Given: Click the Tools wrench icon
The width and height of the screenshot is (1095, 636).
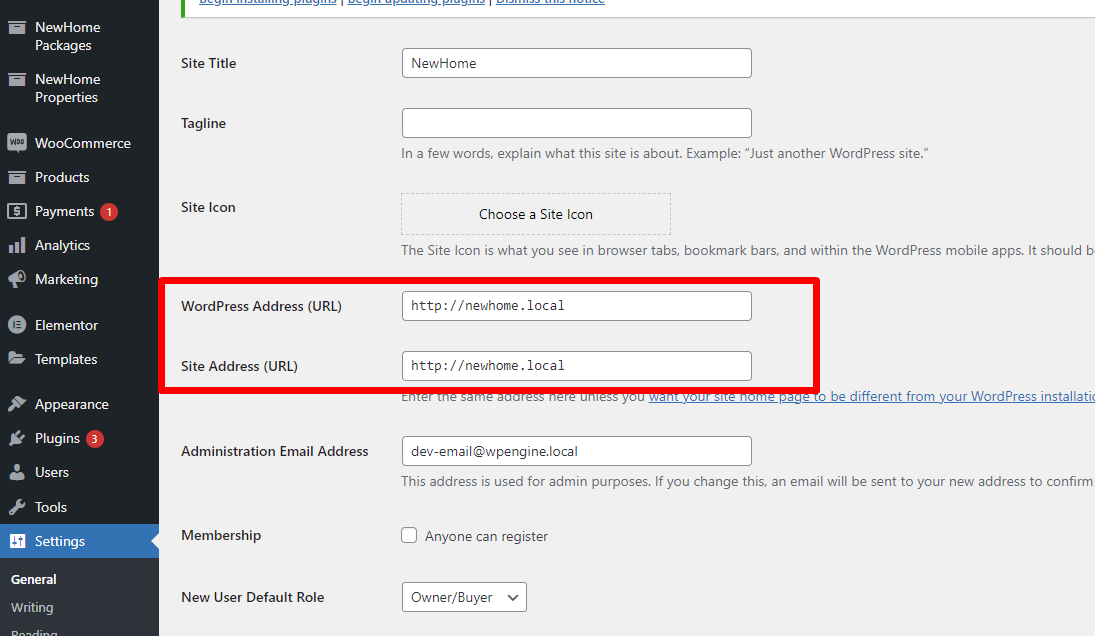Looking at the screenshot, I should click(x=17, y=507).
